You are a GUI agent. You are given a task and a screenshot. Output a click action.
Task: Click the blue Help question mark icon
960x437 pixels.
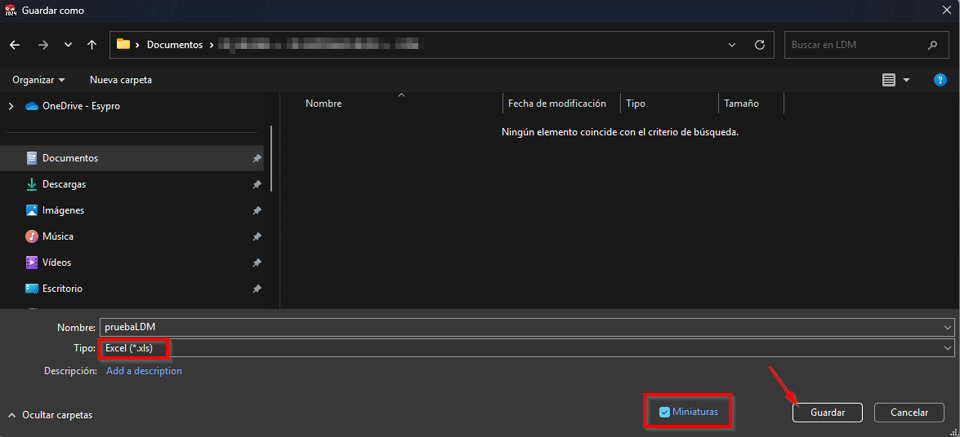tap(940, 80)
